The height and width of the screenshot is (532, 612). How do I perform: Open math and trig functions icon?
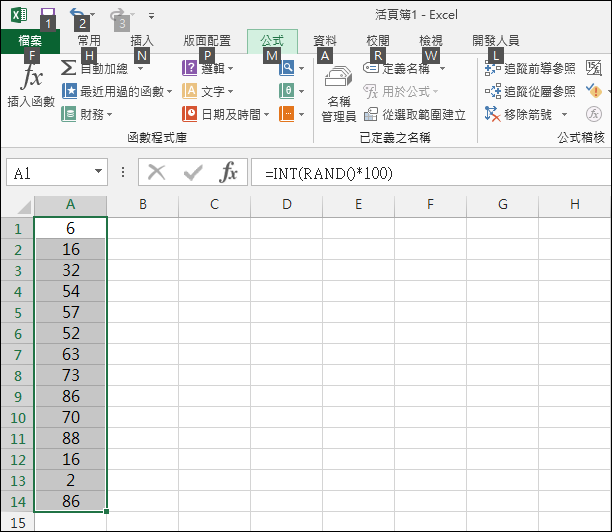coord(291,91)
